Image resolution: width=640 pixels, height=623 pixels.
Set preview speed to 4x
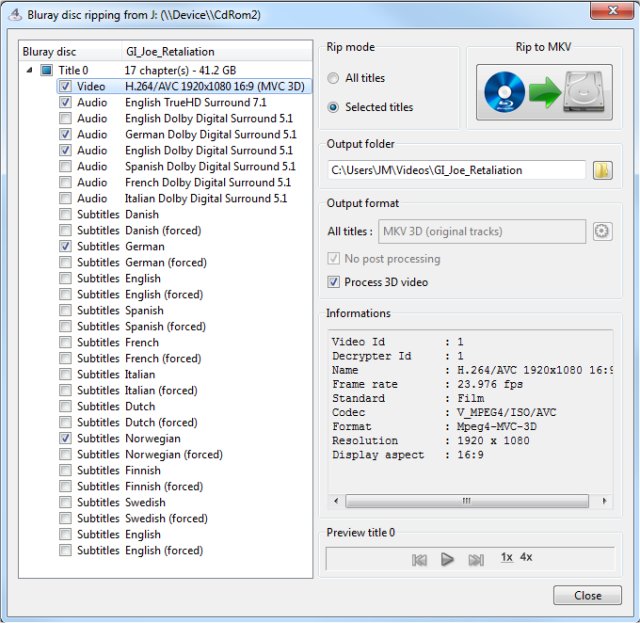[526, 557]
